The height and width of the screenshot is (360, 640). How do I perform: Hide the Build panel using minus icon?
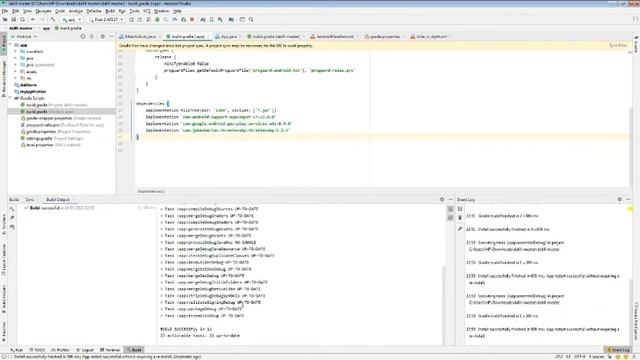451,200
